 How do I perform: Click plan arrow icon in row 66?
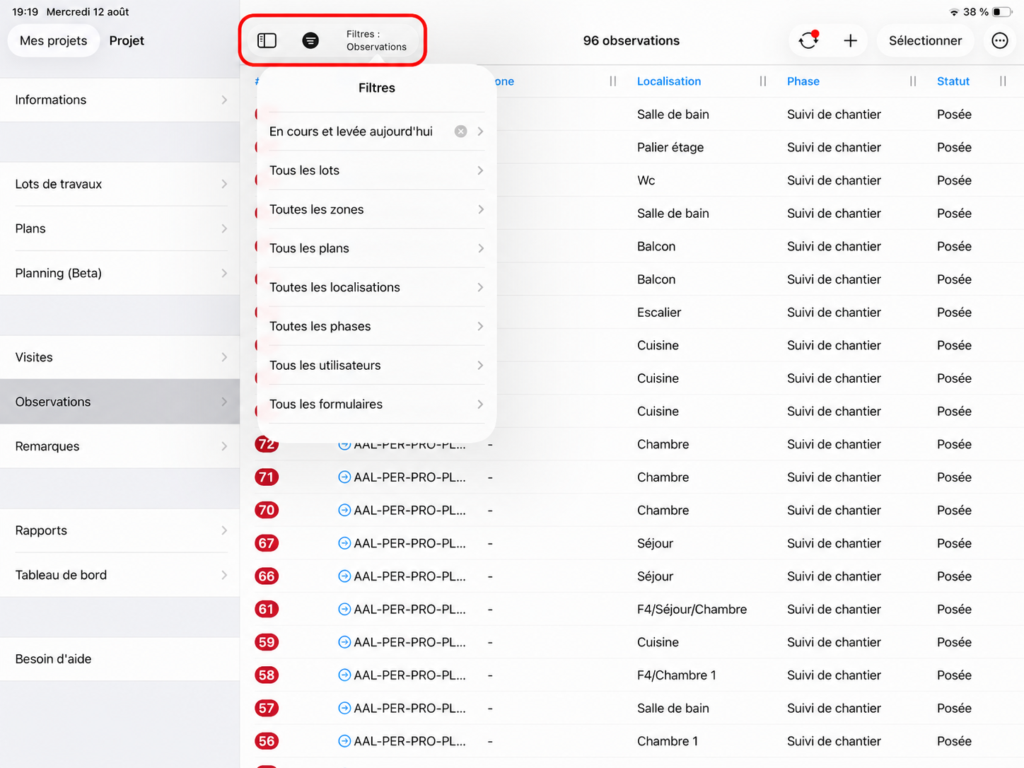(x=344, y=576)
